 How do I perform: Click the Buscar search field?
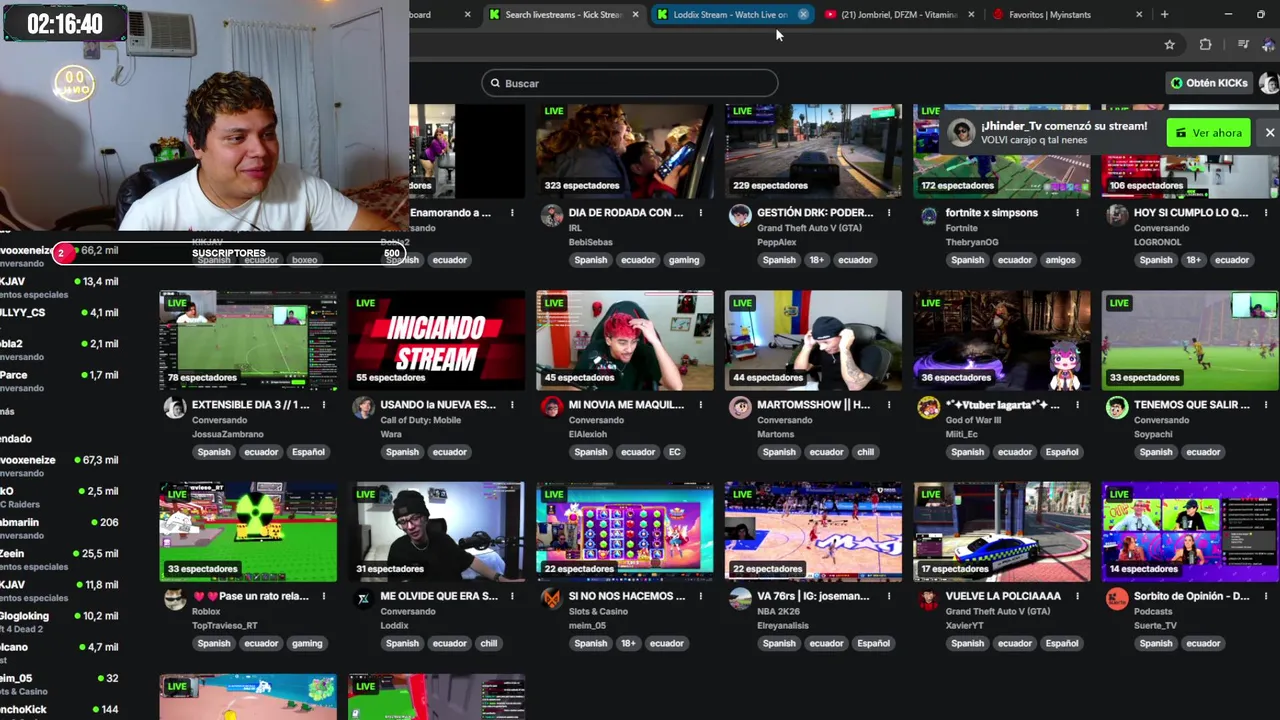[x=630, y=83]
